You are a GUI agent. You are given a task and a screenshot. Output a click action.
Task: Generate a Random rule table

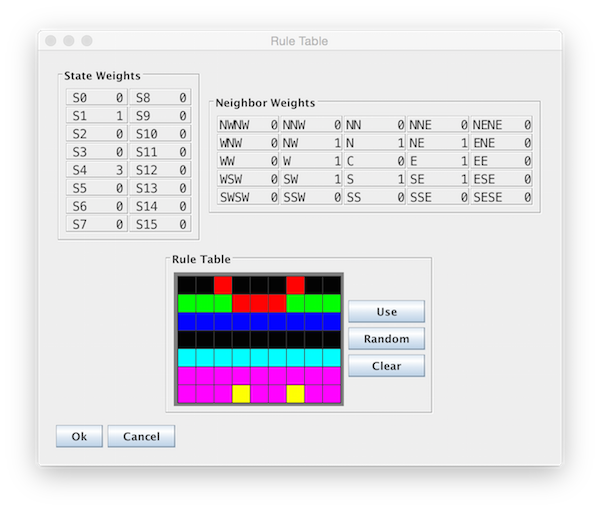[x=386, y=339]
